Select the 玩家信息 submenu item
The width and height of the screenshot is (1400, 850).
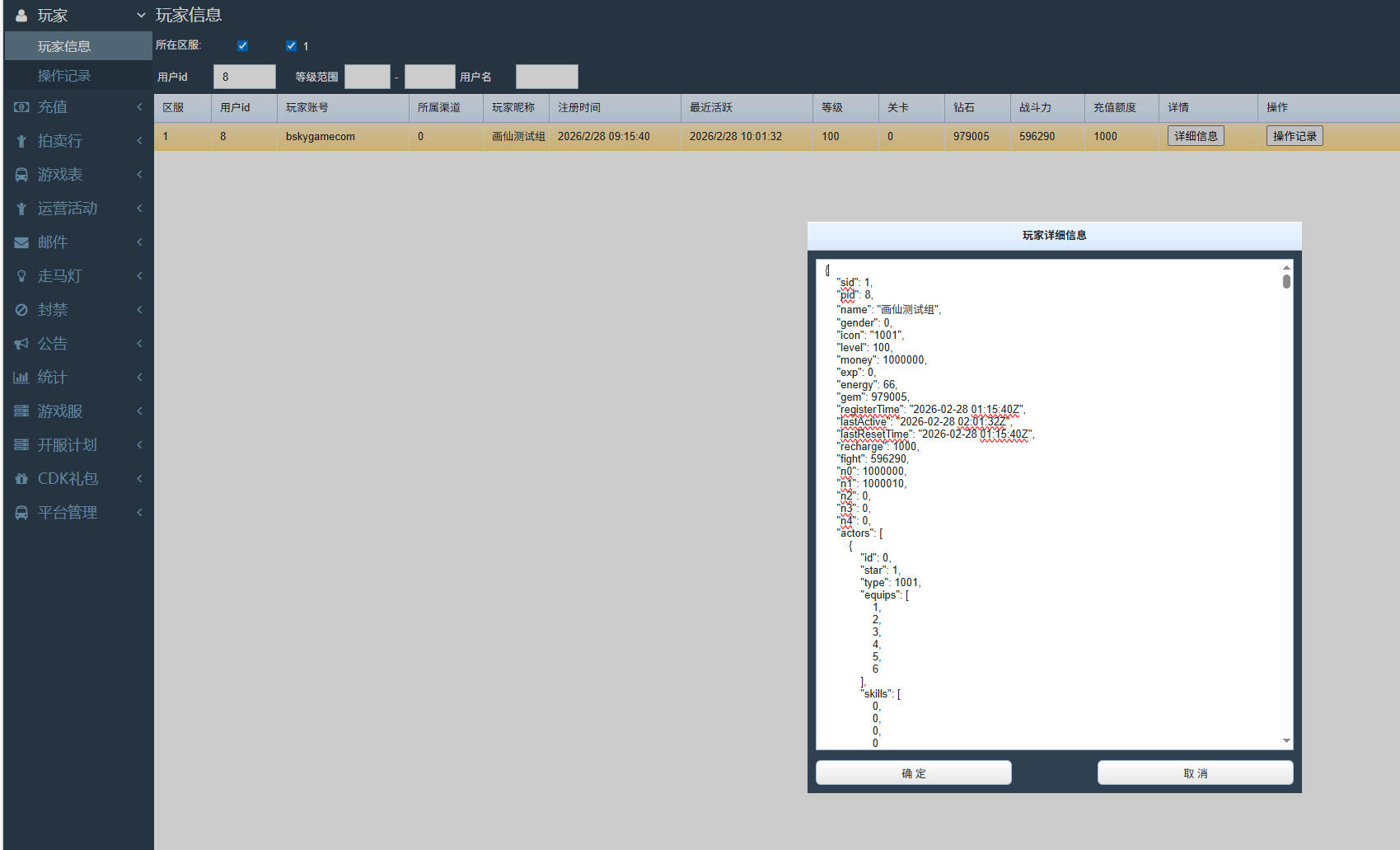pyautogui.click(x=64, y=46)
